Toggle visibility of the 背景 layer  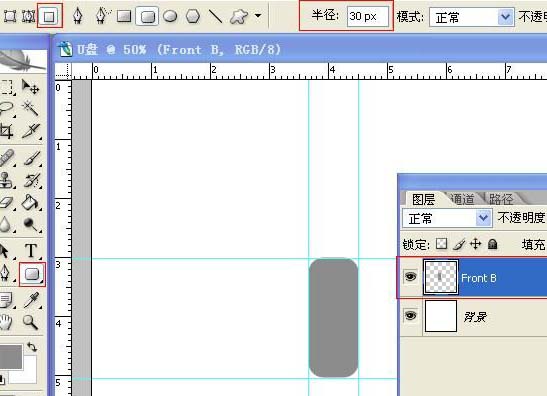pos(410,316)
